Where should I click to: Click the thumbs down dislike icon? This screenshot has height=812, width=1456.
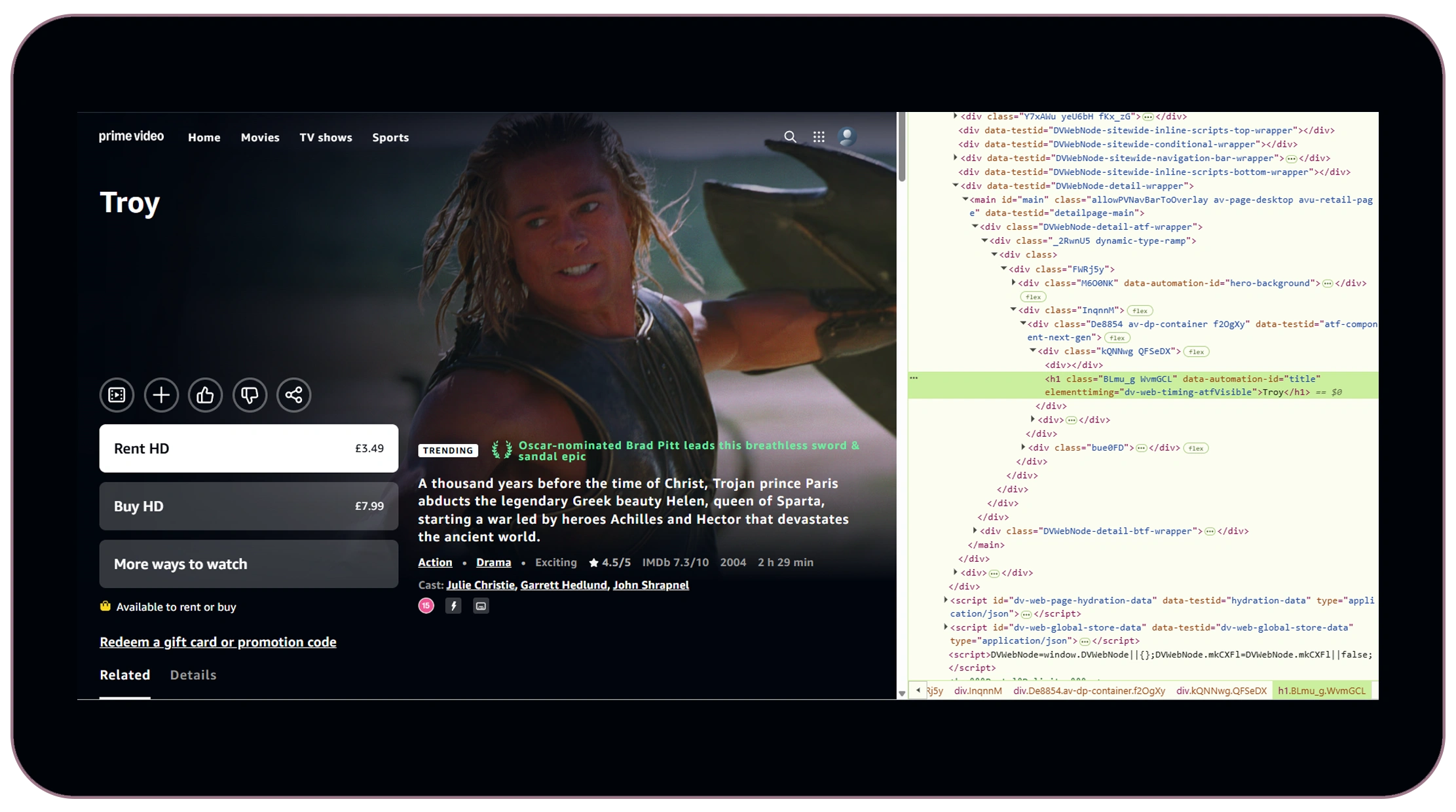(x=250, y=395)
